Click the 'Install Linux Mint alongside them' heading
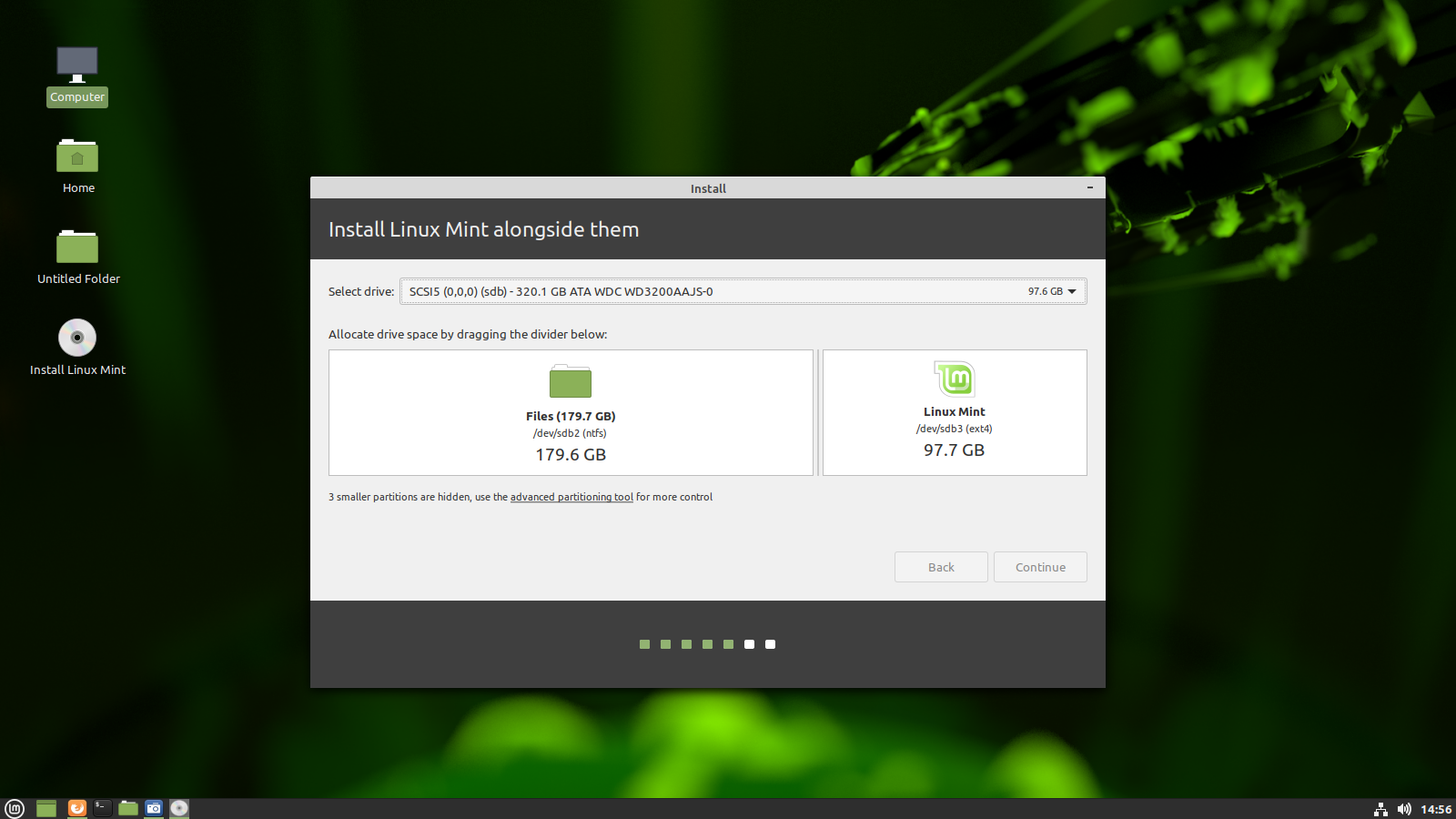This screenshot has width=1456, height=819. [483, 229]
